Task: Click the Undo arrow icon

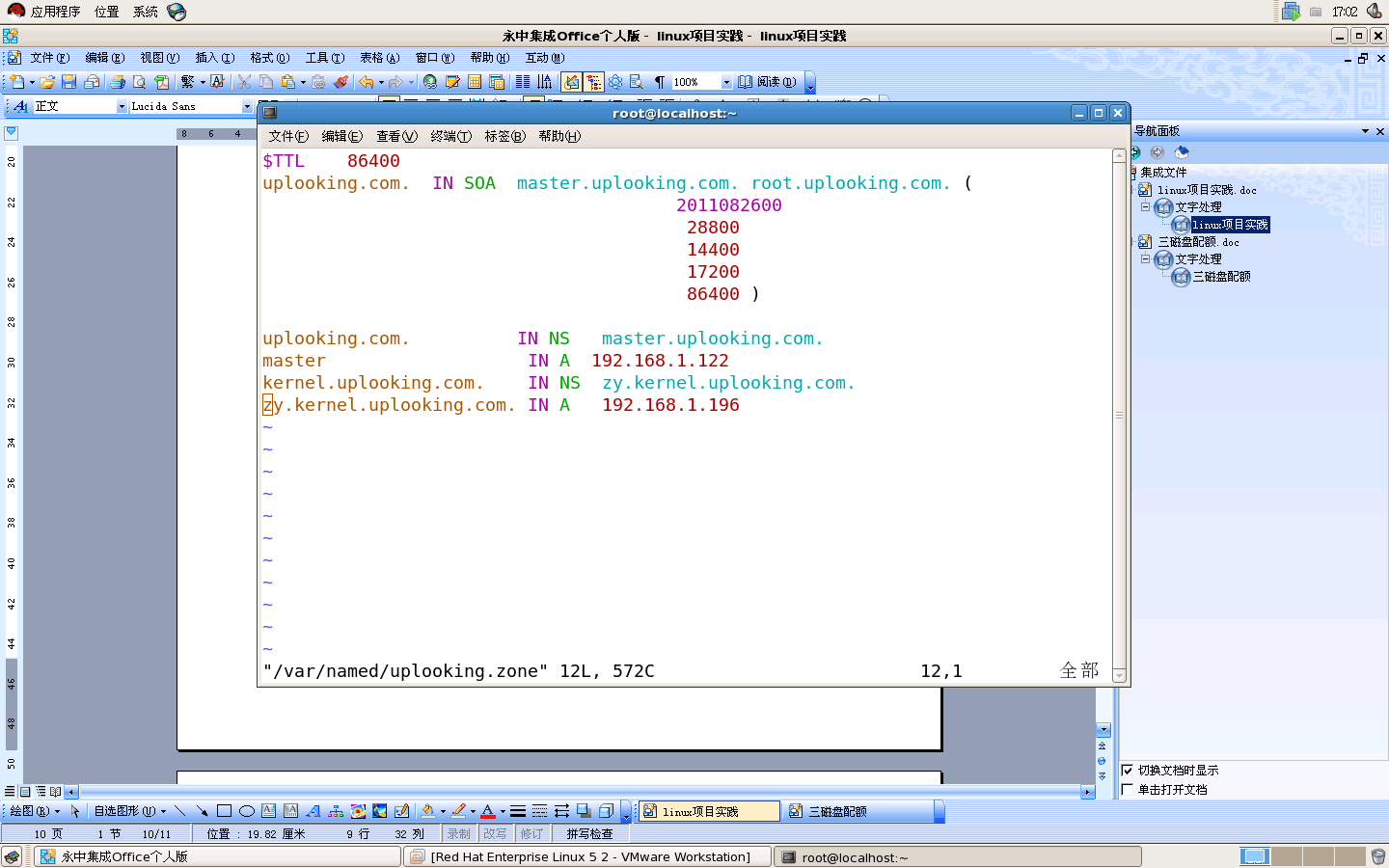Action: [x=366, y=82]
